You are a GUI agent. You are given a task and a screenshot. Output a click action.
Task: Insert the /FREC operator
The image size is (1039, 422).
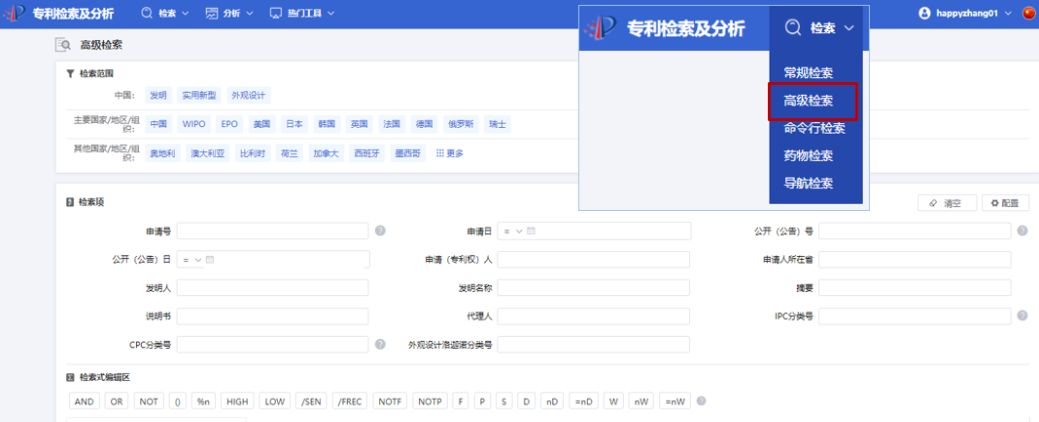click(x=349, y=401)
